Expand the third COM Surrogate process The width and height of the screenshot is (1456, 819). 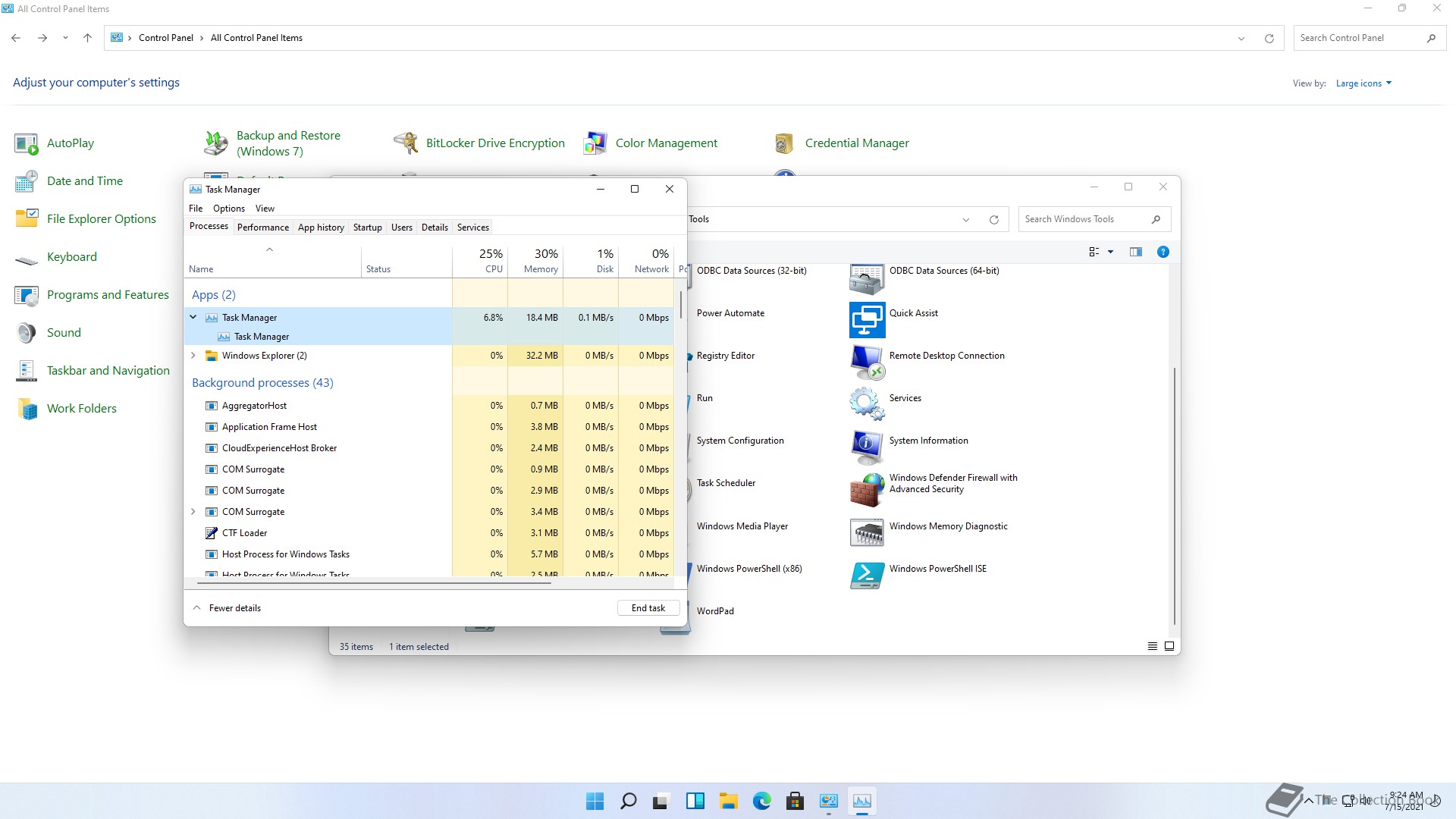(193, 512)
